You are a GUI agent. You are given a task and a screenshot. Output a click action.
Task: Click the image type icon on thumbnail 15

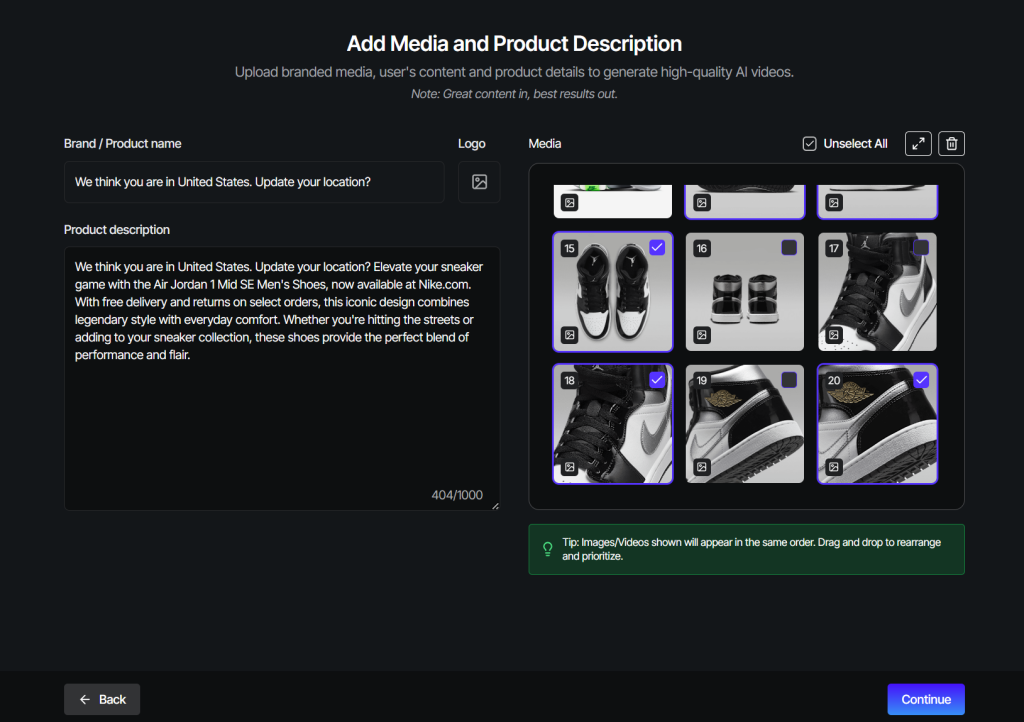569,335
